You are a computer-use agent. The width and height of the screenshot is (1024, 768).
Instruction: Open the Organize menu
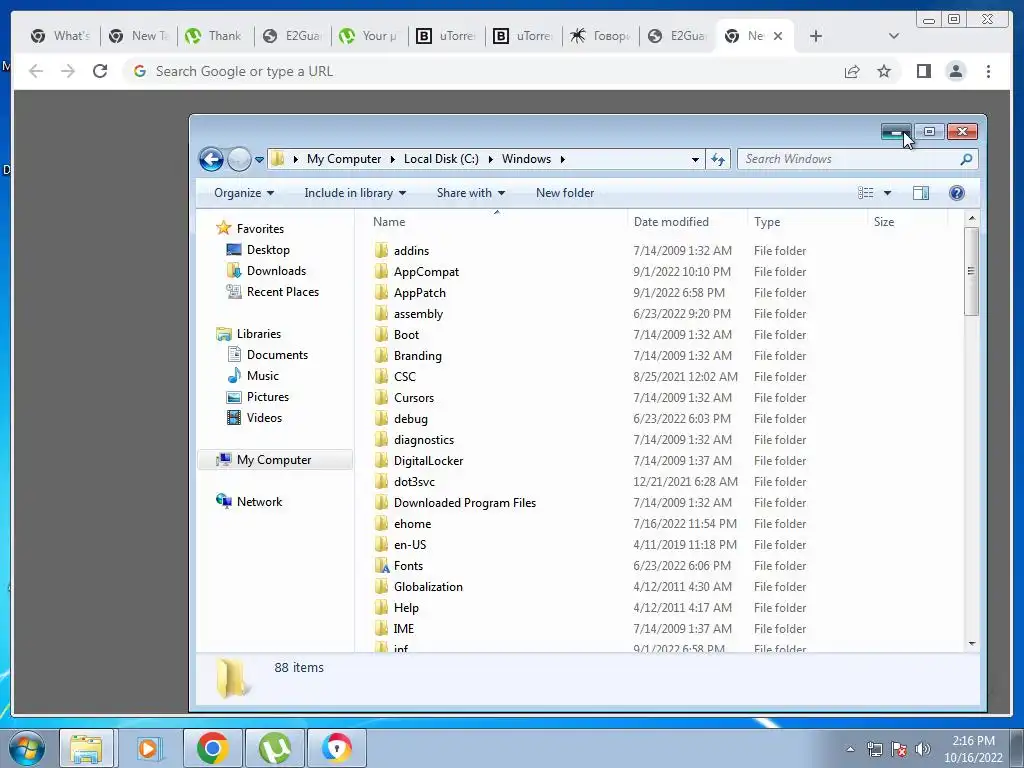tap(244, 193)
